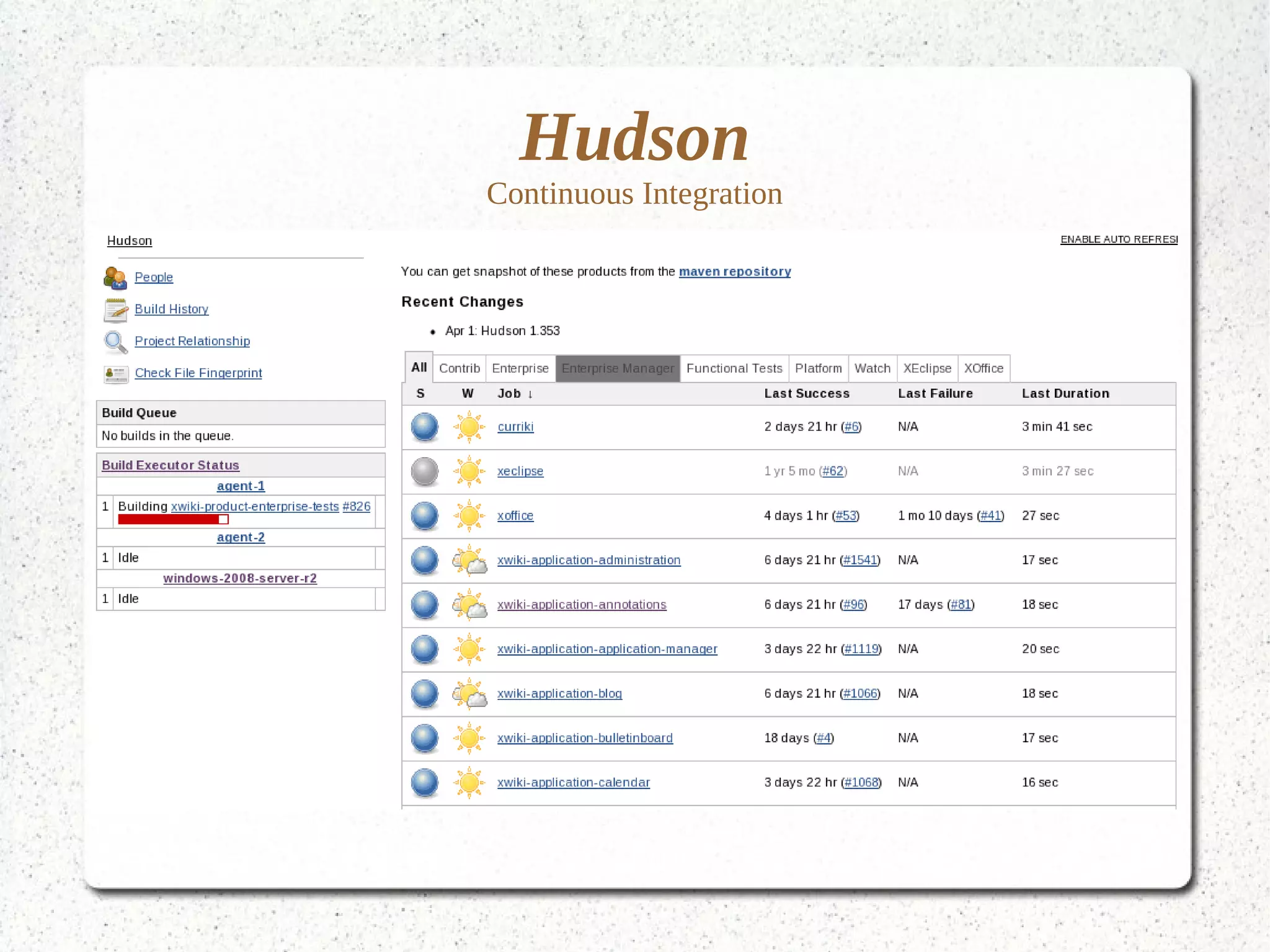The height and width of the screenshot is (952, 1270).
Task: Open the Enterprise Manager tab
Action: pos(618,368)
